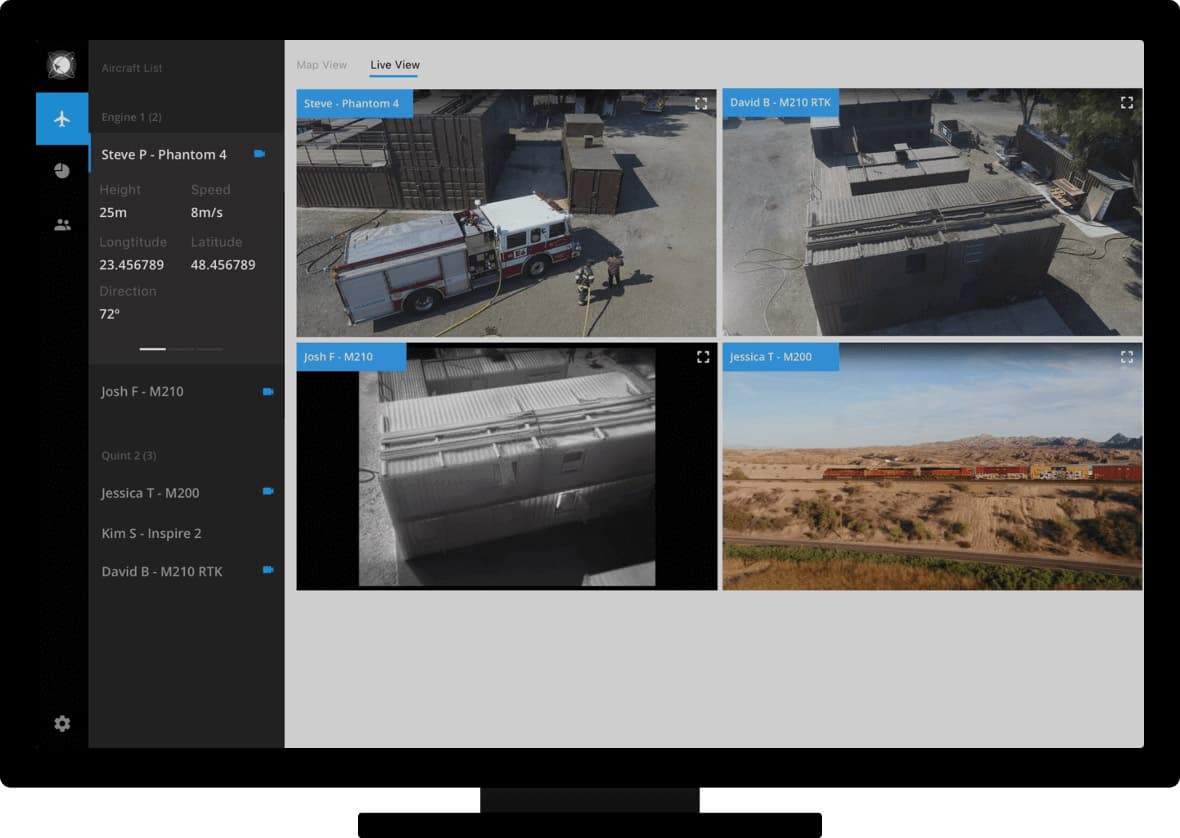The width and height of the screenshot is (1180, 838).
Task: Open Settings via the gear icon
Action: click(62, 723)
